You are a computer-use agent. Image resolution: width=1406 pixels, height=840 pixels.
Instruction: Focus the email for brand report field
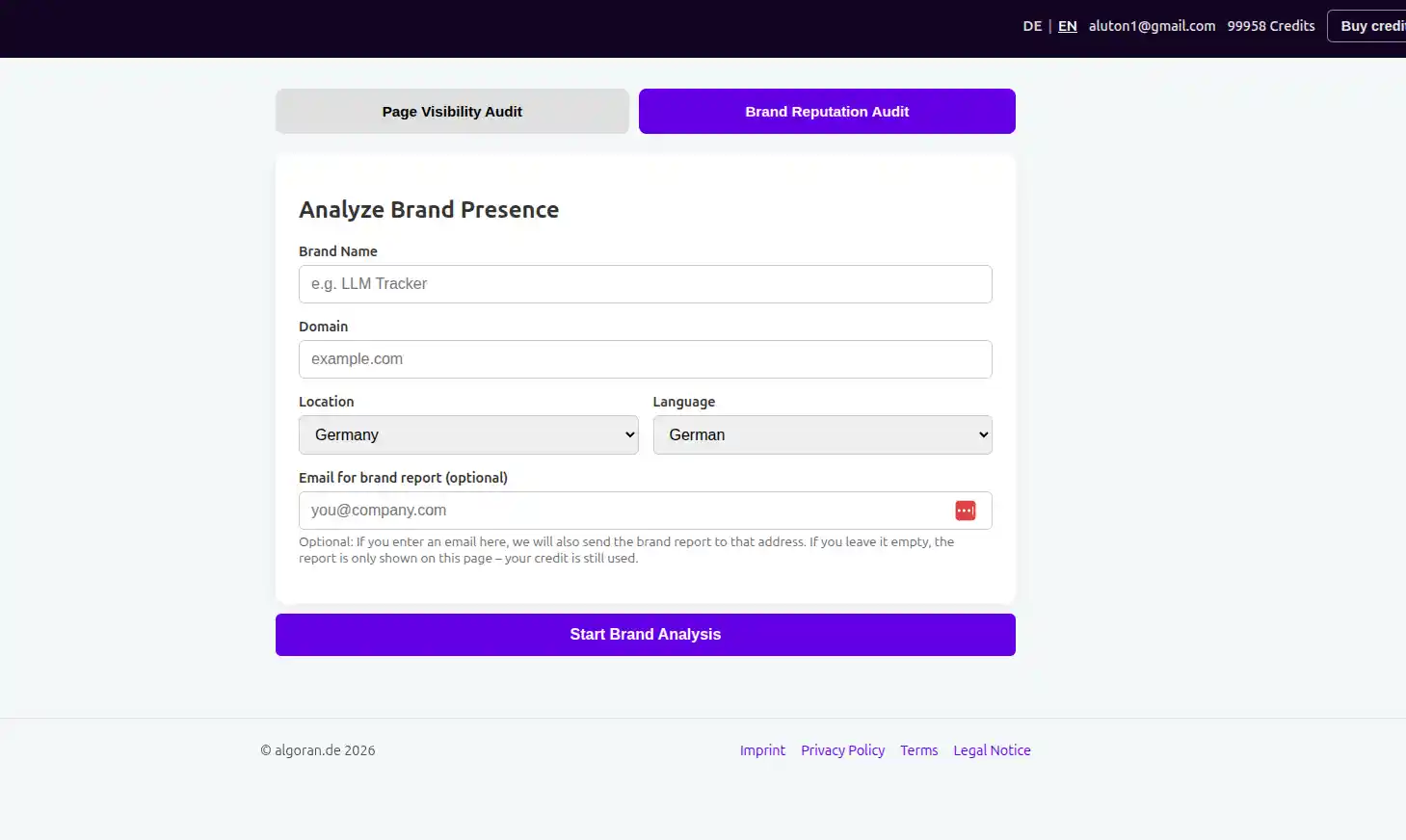click(622, 511)
